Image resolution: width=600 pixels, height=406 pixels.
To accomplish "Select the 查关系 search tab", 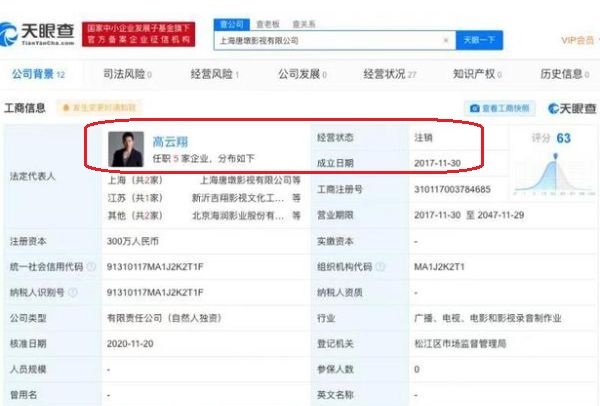I will click(304, 24).
